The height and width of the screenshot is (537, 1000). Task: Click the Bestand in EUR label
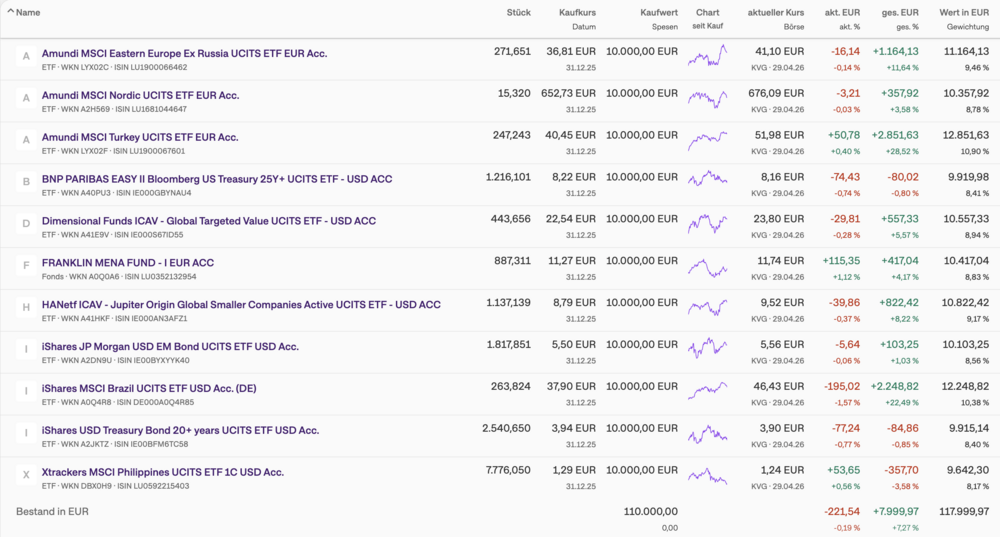(52, 511)
